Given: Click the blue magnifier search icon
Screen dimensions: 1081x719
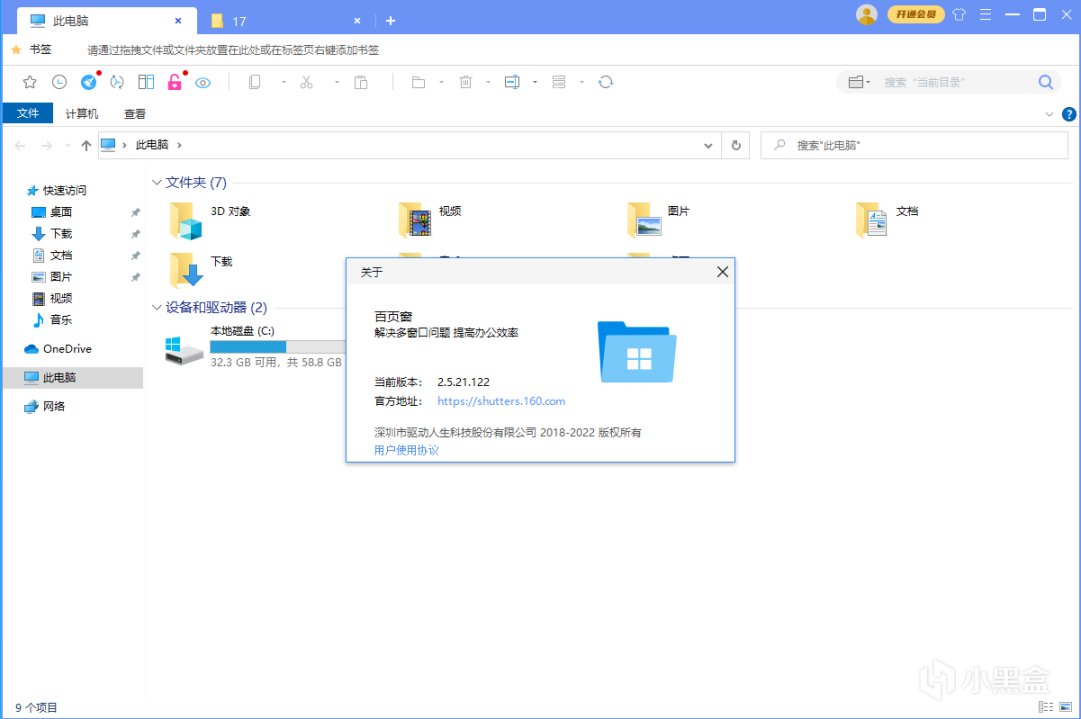Looking at the screenshot, I should click(1045, 82).
